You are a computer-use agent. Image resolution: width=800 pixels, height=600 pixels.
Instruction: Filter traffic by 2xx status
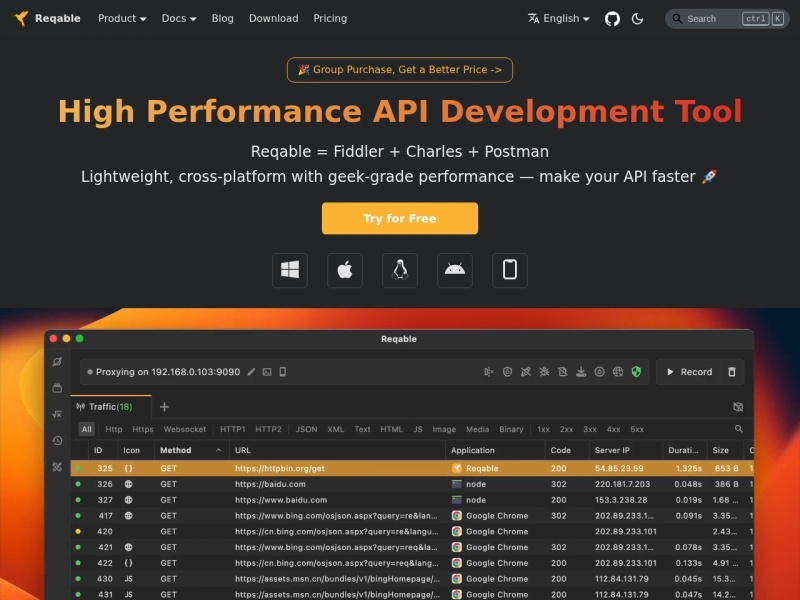pyautogui.click(x=566, y=429)
